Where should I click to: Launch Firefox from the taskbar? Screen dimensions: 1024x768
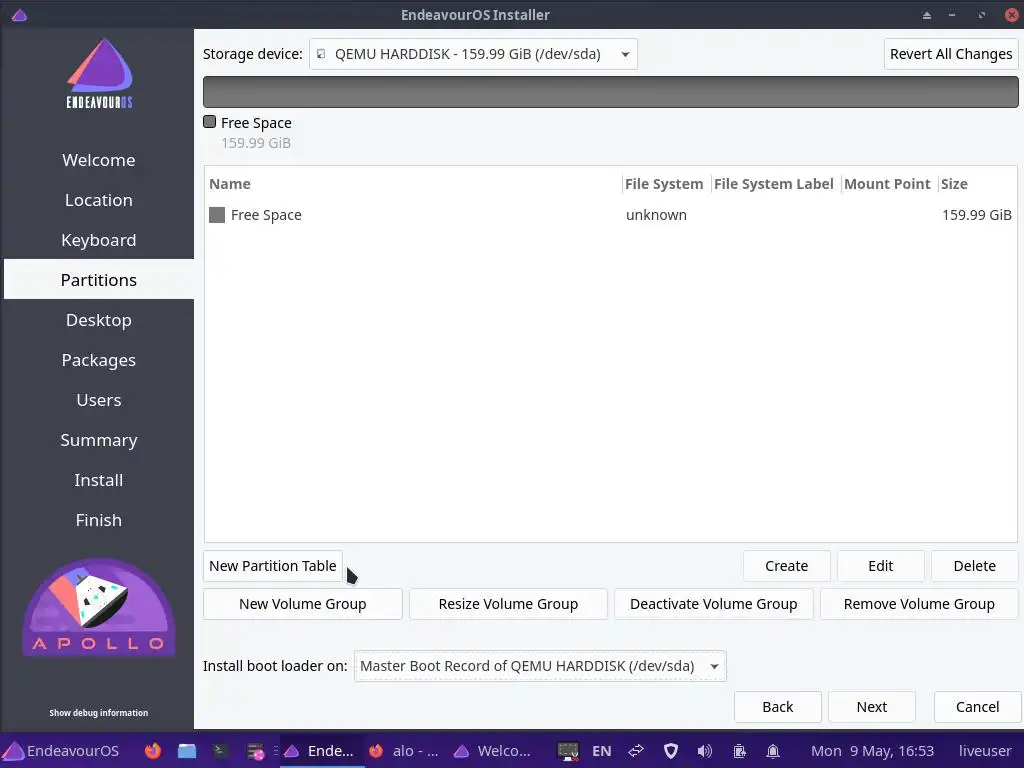[153, 751]
